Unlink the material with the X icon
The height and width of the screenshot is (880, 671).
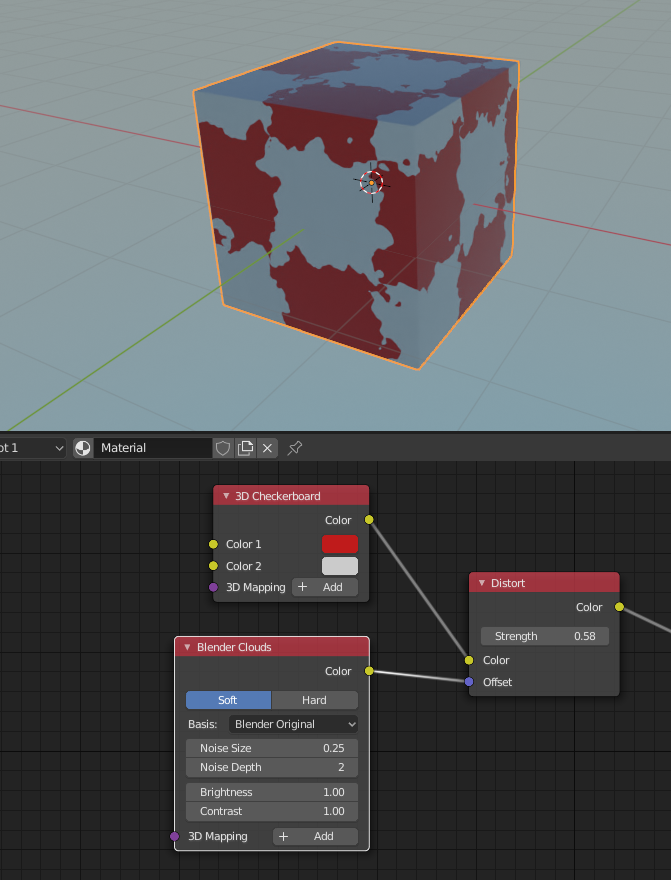tap(267, 448)
